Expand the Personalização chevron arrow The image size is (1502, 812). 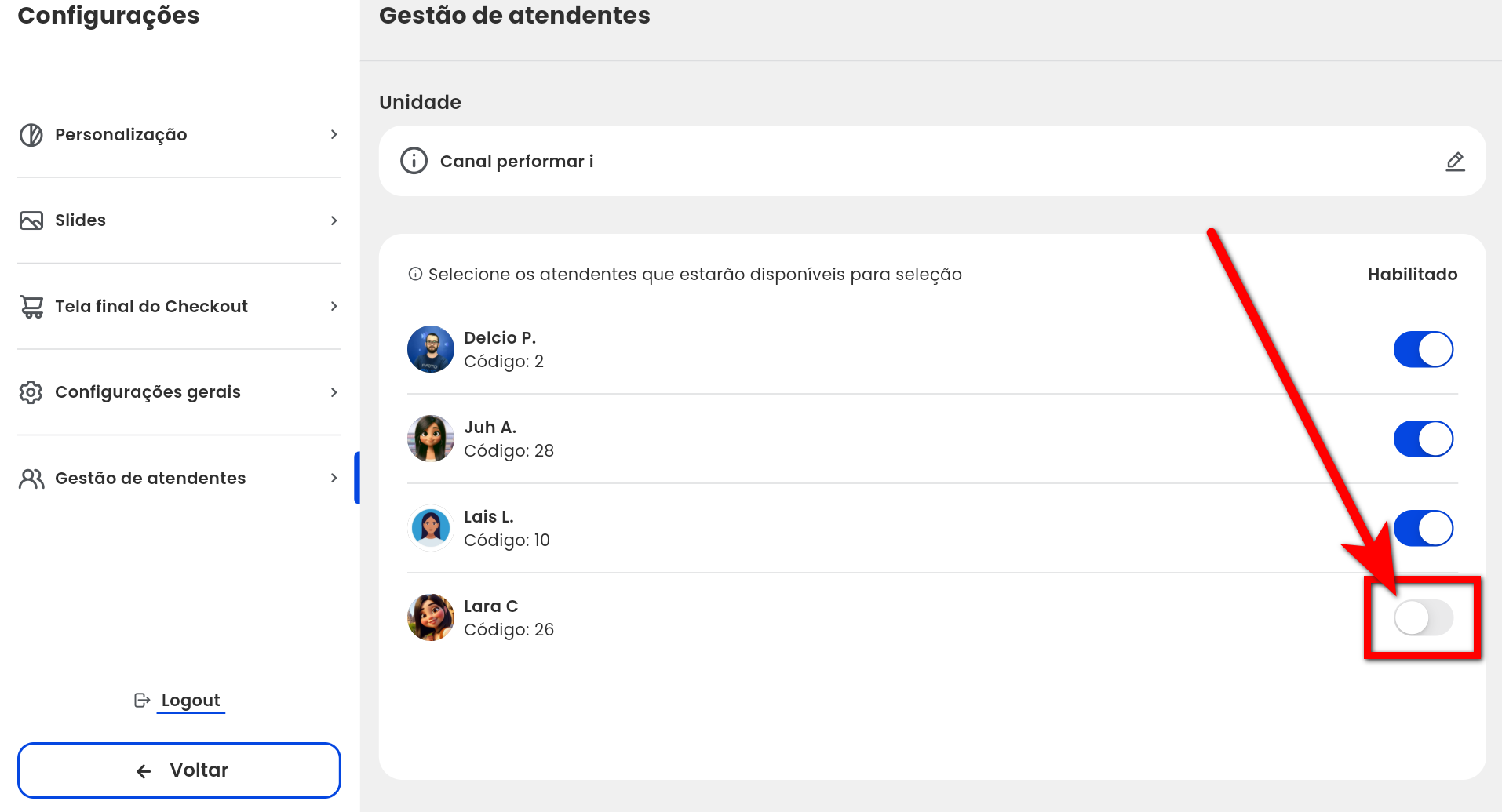click(x=334, y=135)
